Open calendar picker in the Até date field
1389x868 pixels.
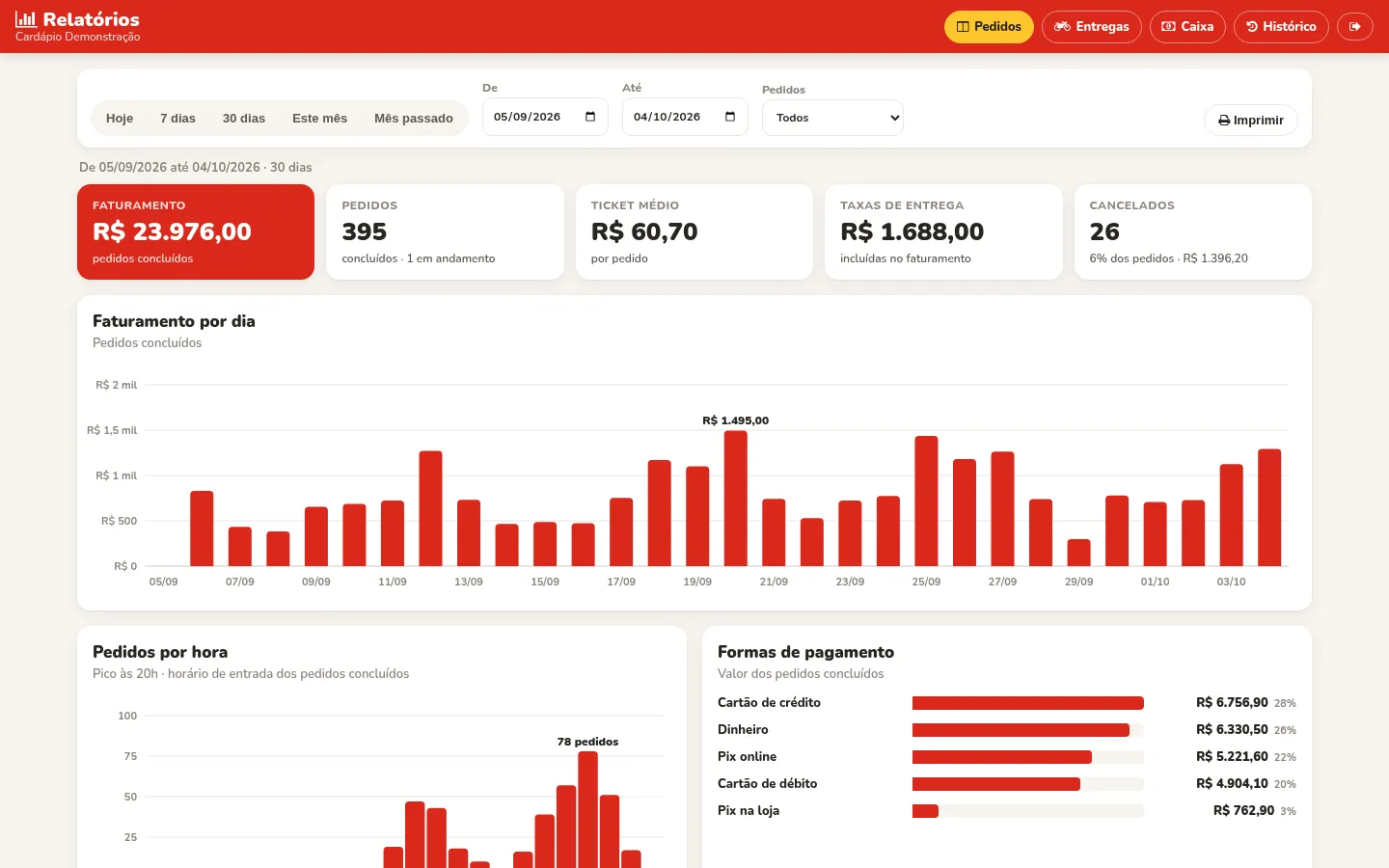(x=730, y=117)
